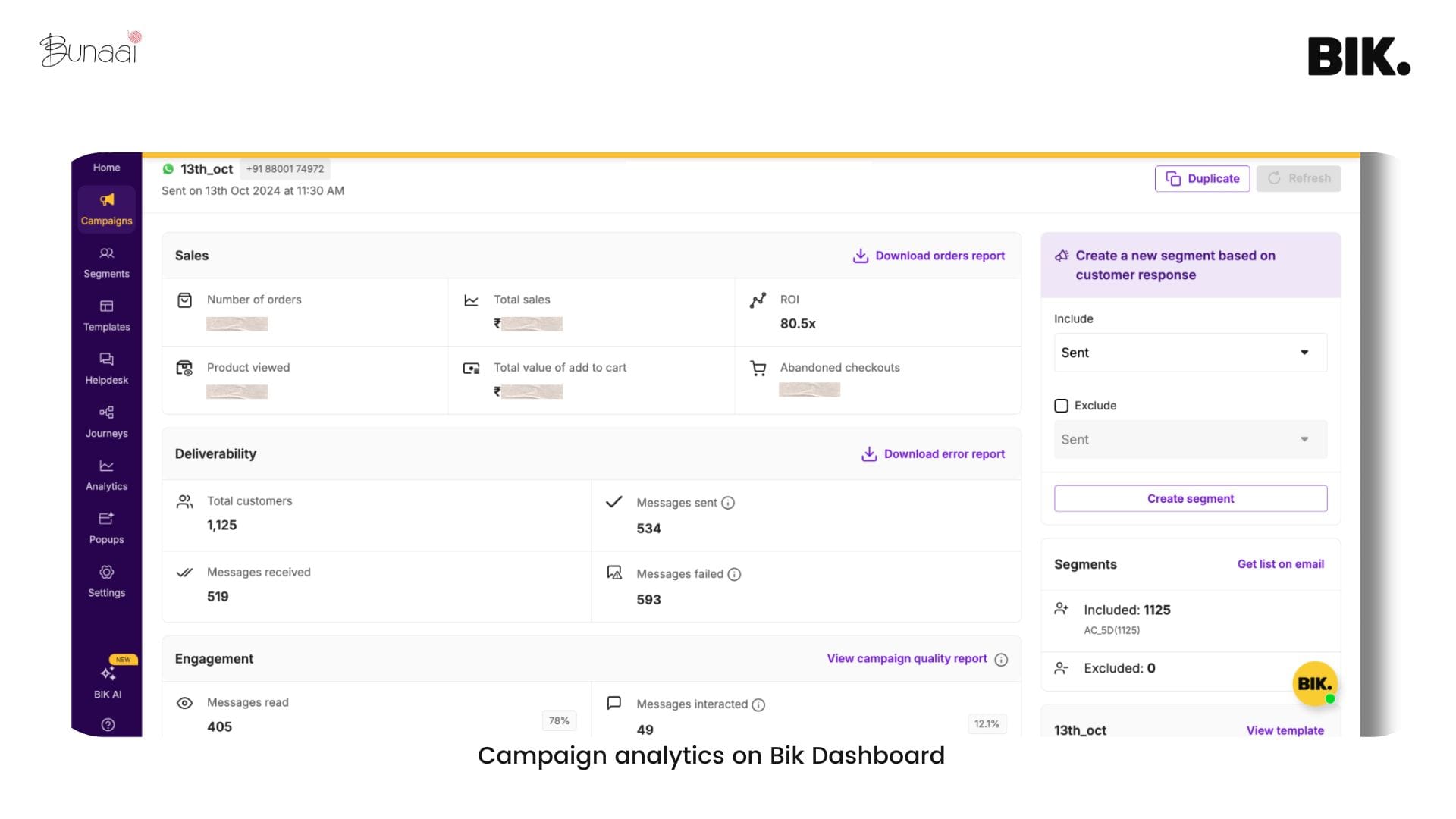Select the Campaigns megaphone icon in sidebar
This screenshot has height=819, width=1456.
click(106, 199)
